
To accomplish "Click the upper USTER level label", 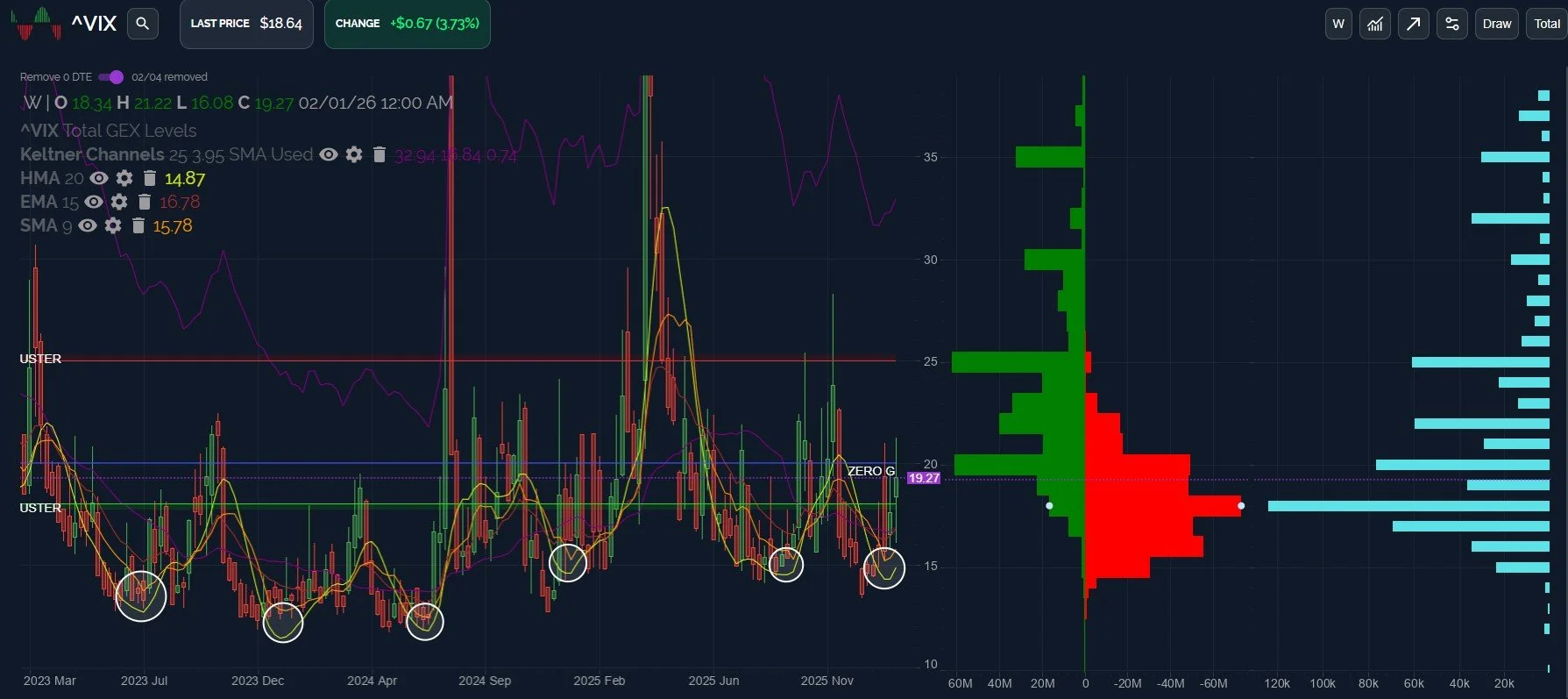I will 40,359.
